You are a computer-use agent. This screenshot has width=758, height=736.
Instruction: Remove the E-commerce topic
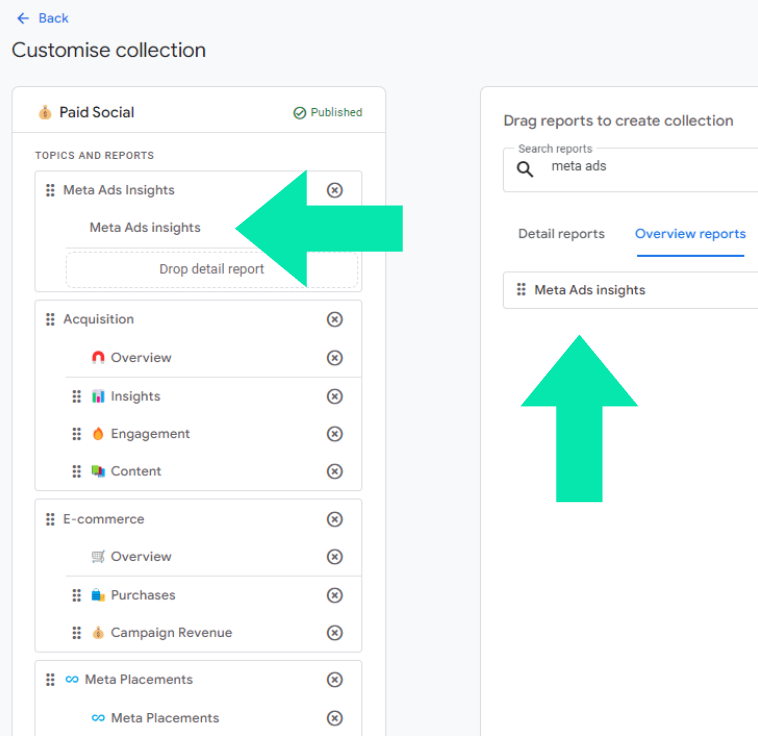[335, 519]
